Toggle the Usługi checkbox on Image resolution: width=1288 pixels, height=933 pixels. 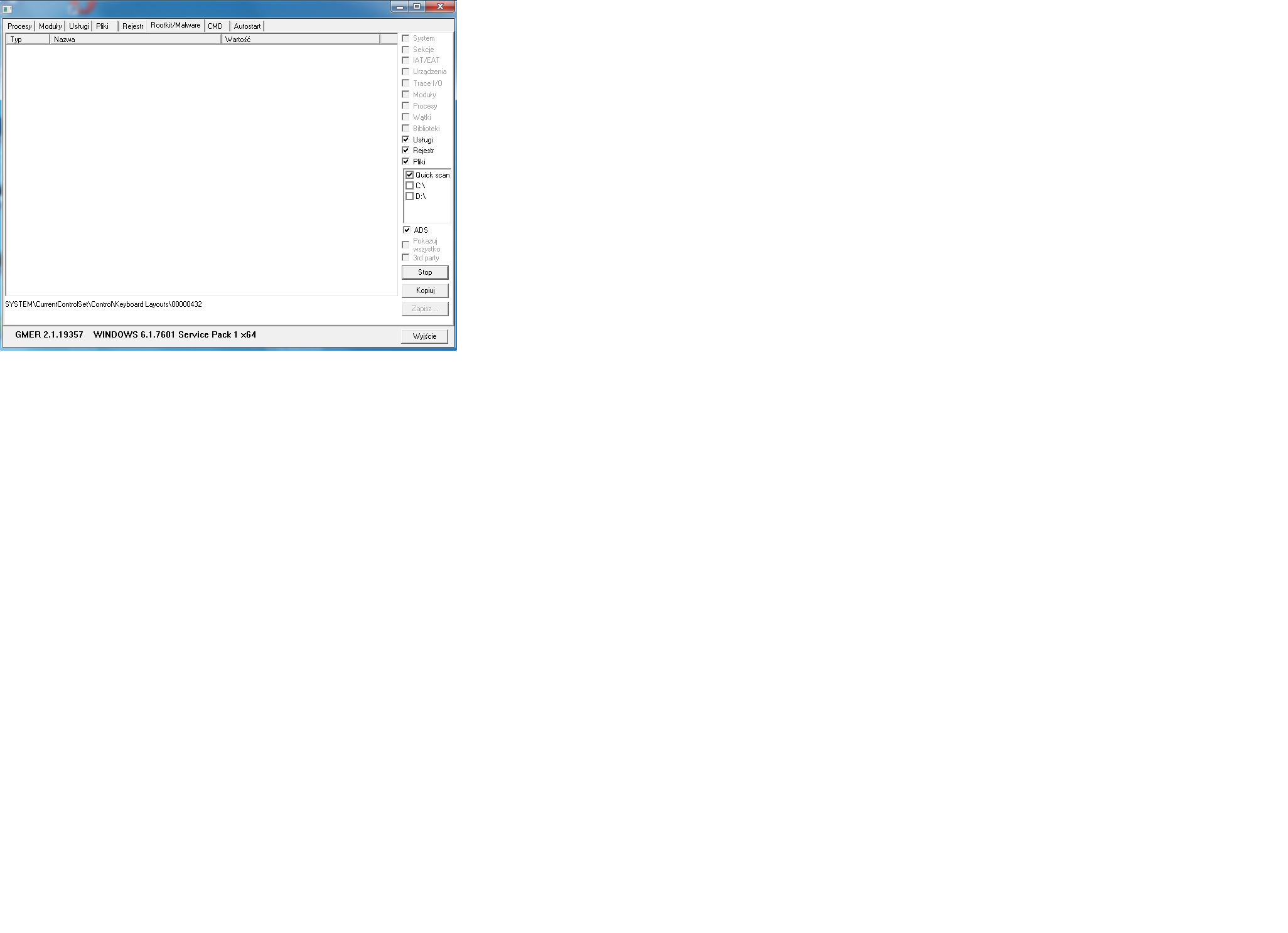[x=405, y=139]
